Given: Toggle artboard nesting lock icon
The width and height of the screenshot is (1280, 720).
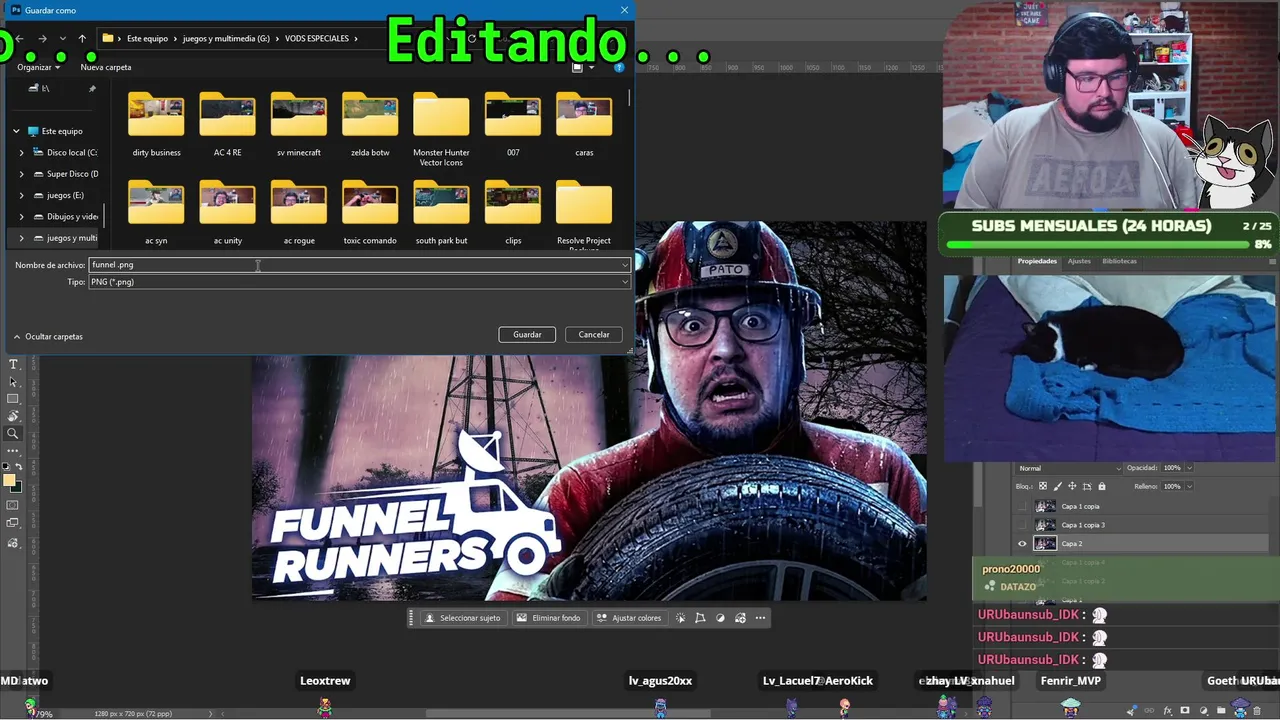Looking at the screenshot, I should (x=1087, y=487).
